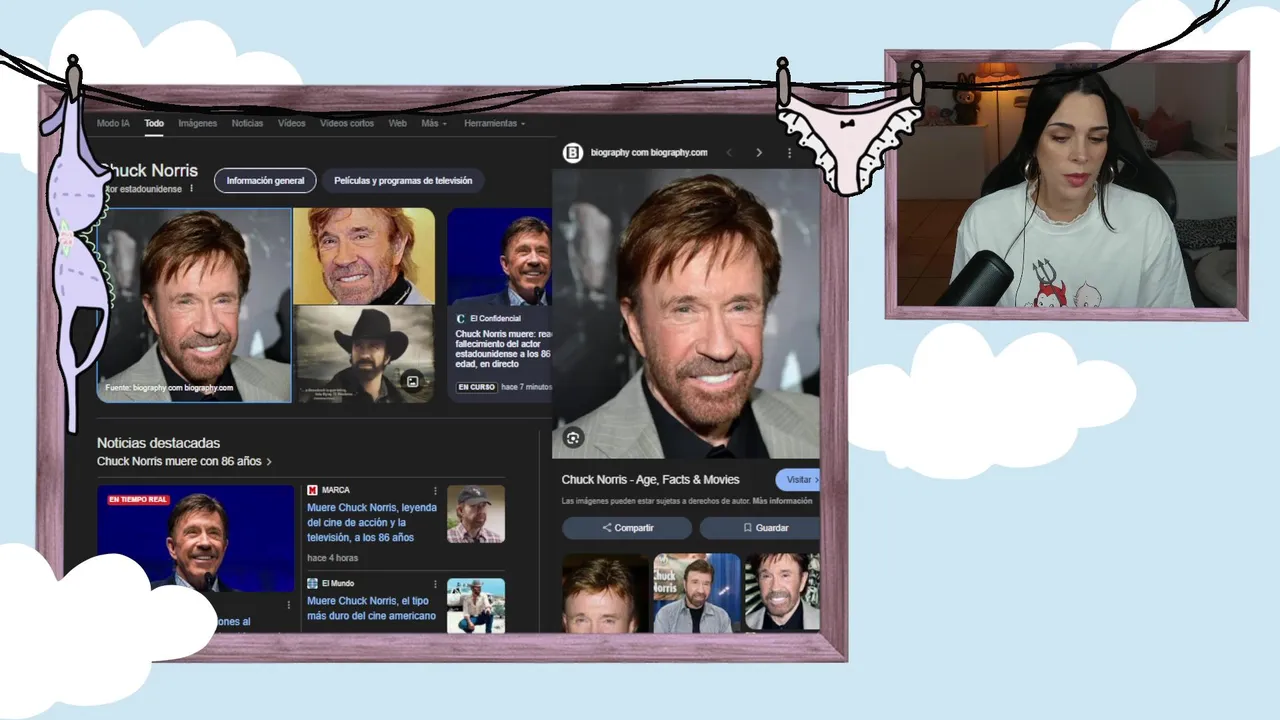Select the Todo results tab

click(154, 123)
